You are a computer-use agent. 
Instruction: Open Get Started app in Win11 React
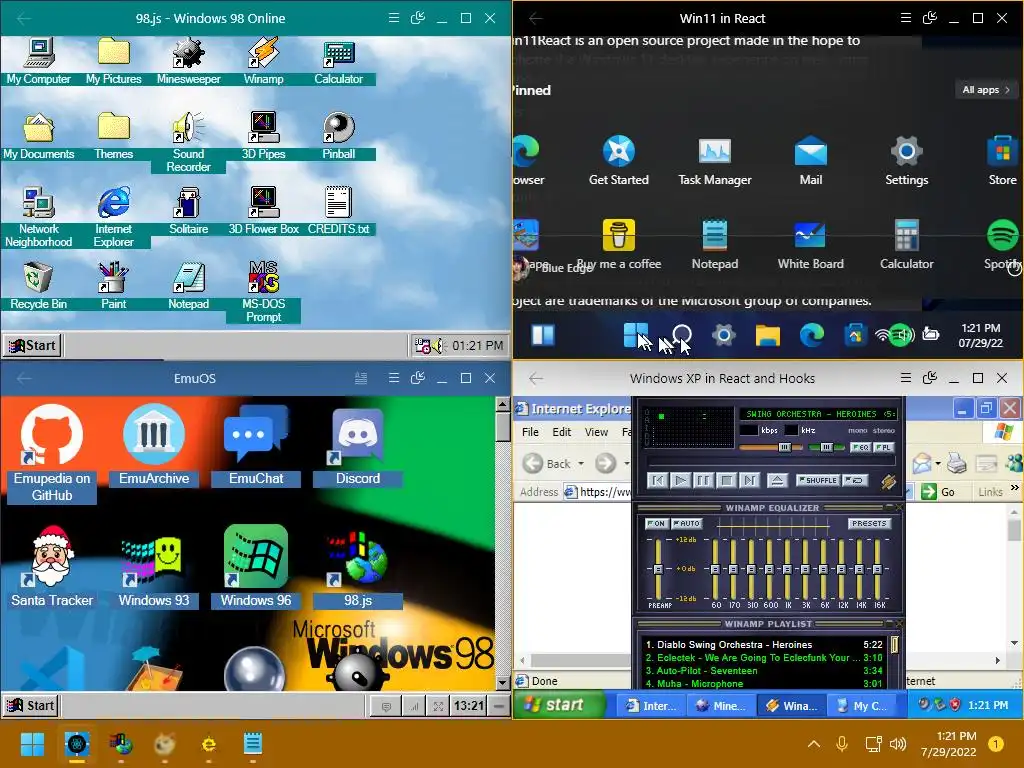tap(618, 161)
